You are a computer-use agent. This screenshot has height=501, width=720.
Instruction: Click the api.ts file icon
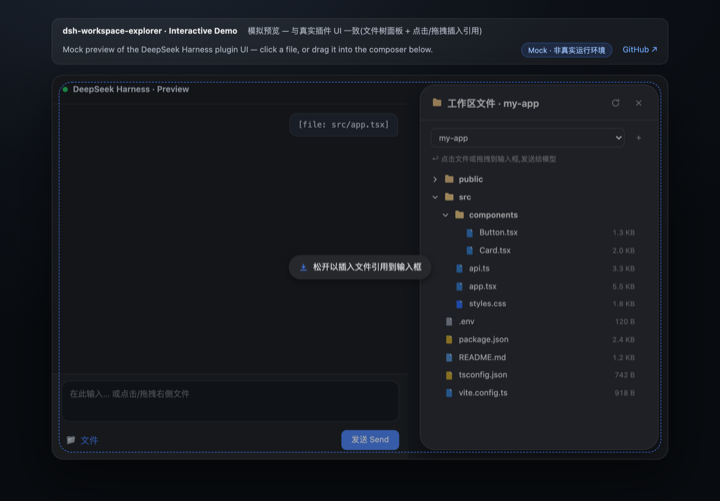459,268
